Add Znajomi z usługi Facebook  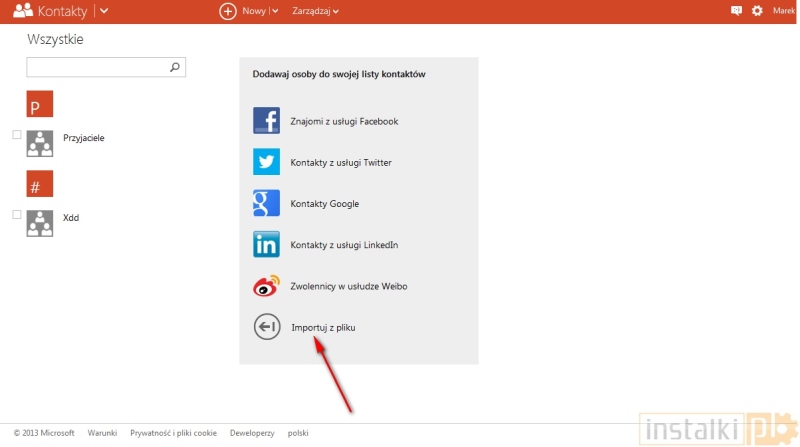pos(344,121)
